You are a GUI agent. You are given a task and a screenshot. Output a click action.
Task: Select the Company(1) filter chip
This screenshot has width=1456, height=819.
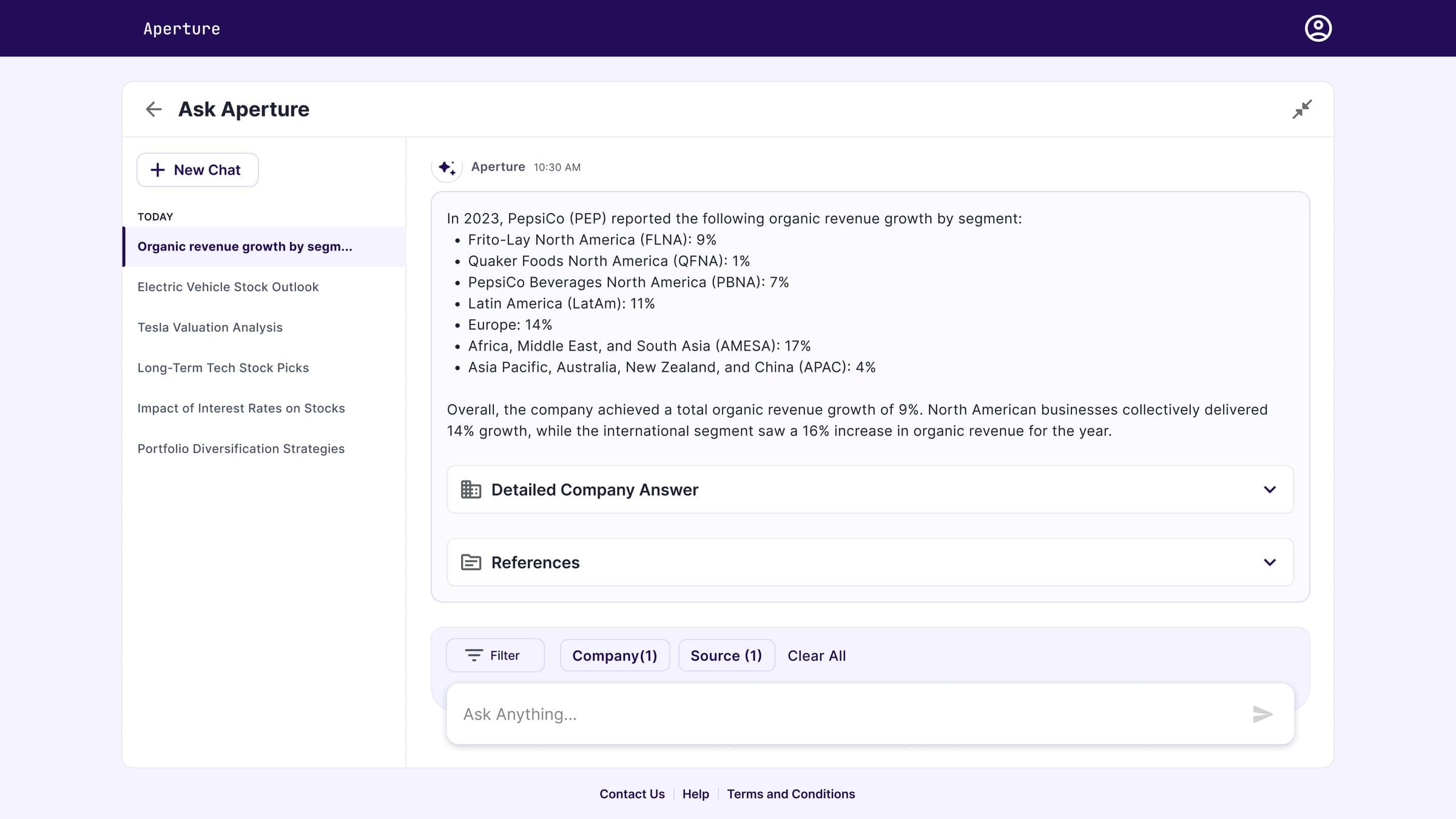tap(615, 655)
